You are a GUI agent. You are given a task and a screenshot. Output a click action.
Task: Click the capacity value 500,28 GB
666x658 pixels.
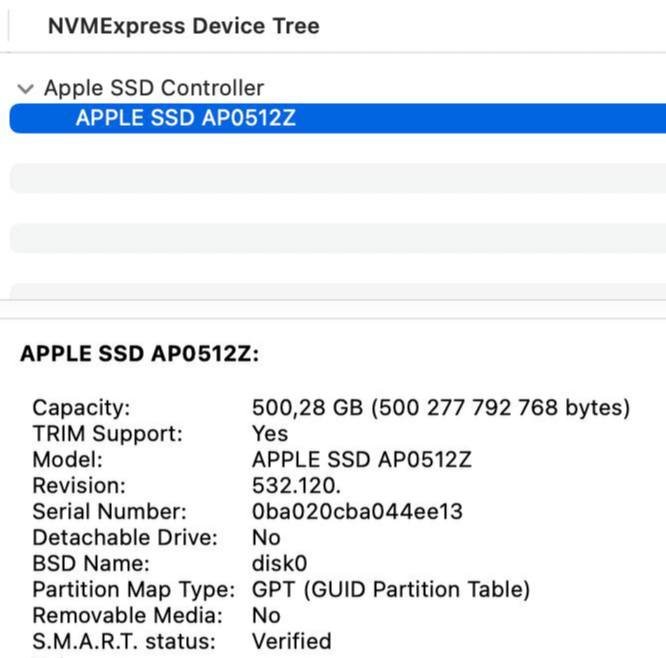441,408
